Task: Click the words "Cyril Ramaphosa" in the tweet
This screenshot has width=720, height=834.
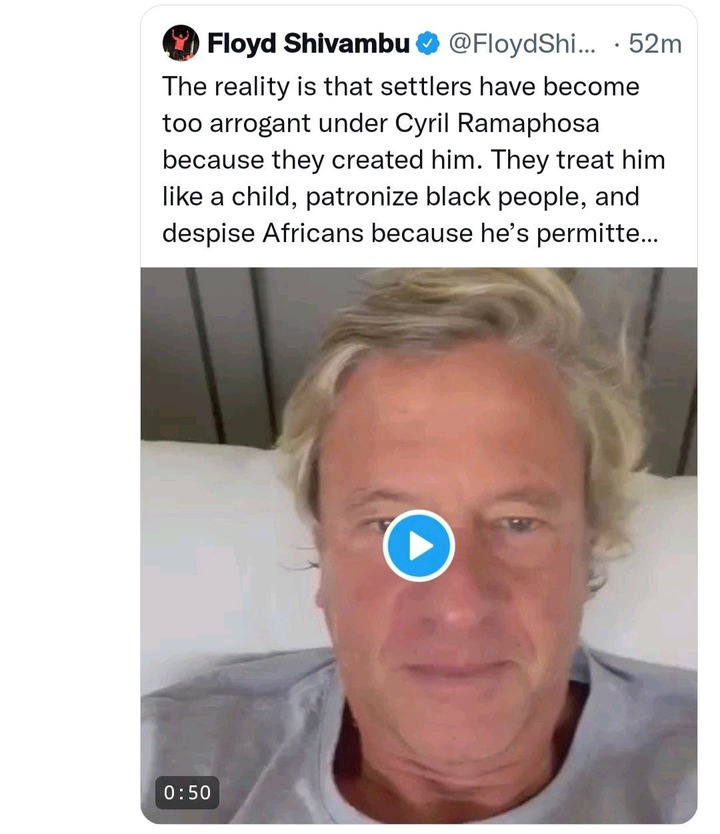Action: click(497, 123)
